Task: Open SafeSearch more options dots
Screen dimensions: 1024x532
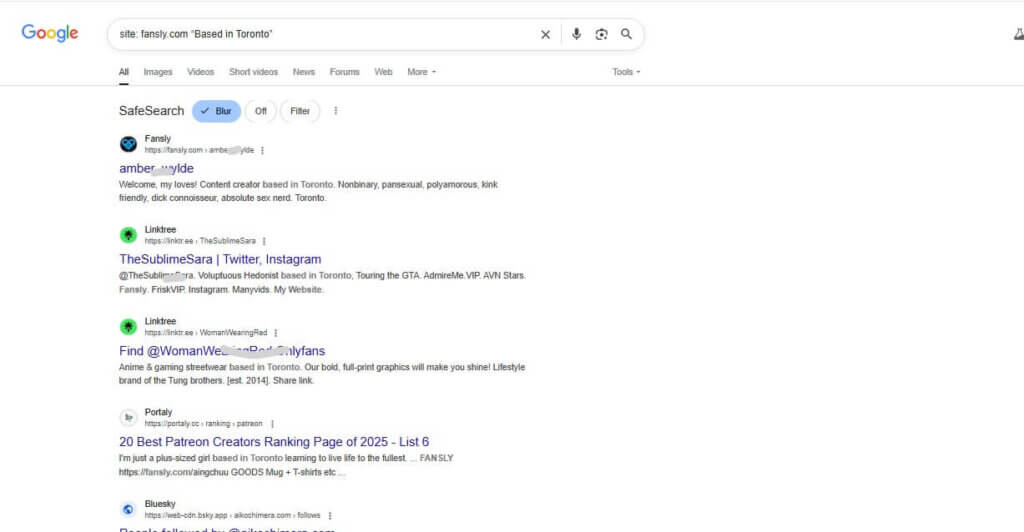Action: pyautogui.click(x=336, y=111)
